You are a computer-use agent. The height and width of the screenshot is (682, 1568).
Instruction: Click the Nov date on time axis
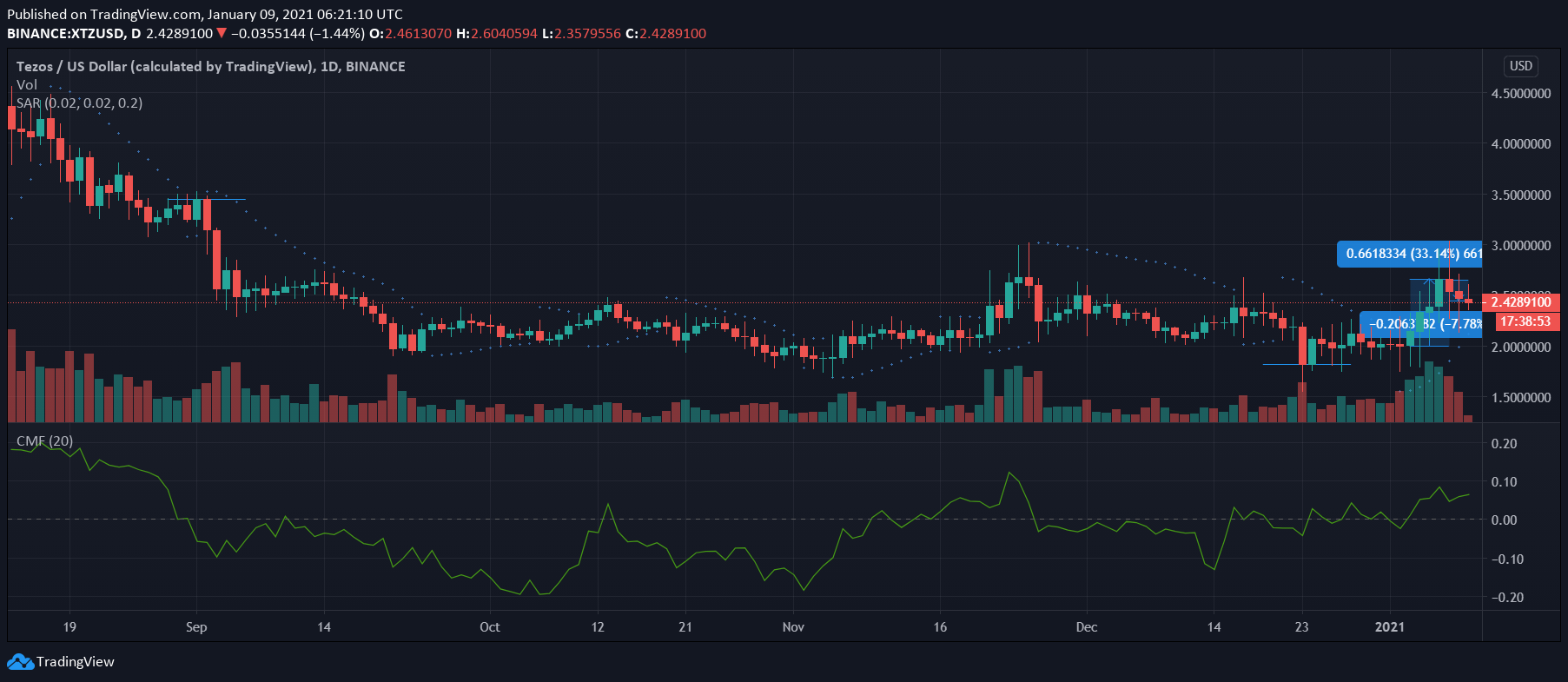[x=793, y=627]
